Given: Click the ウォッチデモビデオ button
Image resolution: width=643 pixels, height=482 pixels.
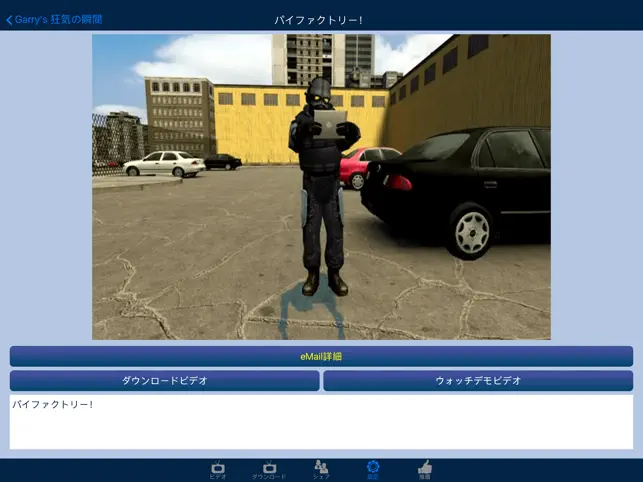Looking at the screenshot, I should [478, 380].
